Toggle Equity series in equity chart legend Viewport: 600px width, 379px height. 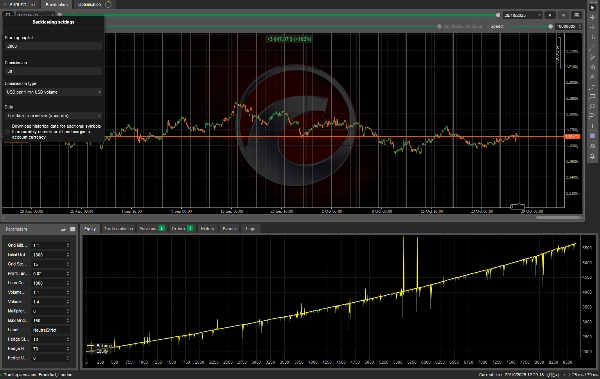point(97,351)
